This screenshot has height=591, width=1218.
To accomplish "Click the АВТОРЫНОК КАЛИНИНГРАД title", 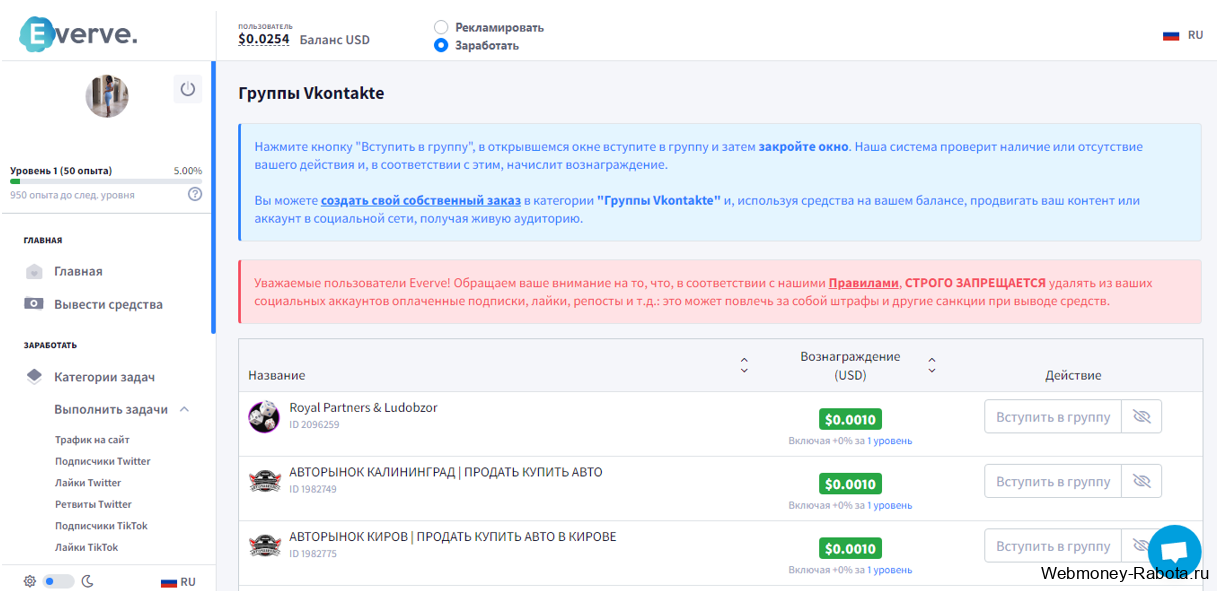I will [x=446, y=472].
